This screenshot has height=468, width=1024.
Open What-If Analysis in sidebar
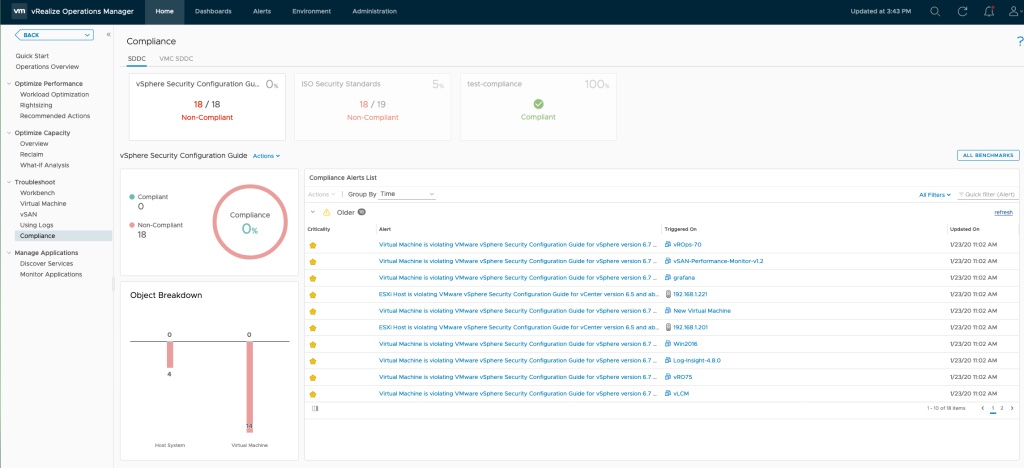click(44, 166)
